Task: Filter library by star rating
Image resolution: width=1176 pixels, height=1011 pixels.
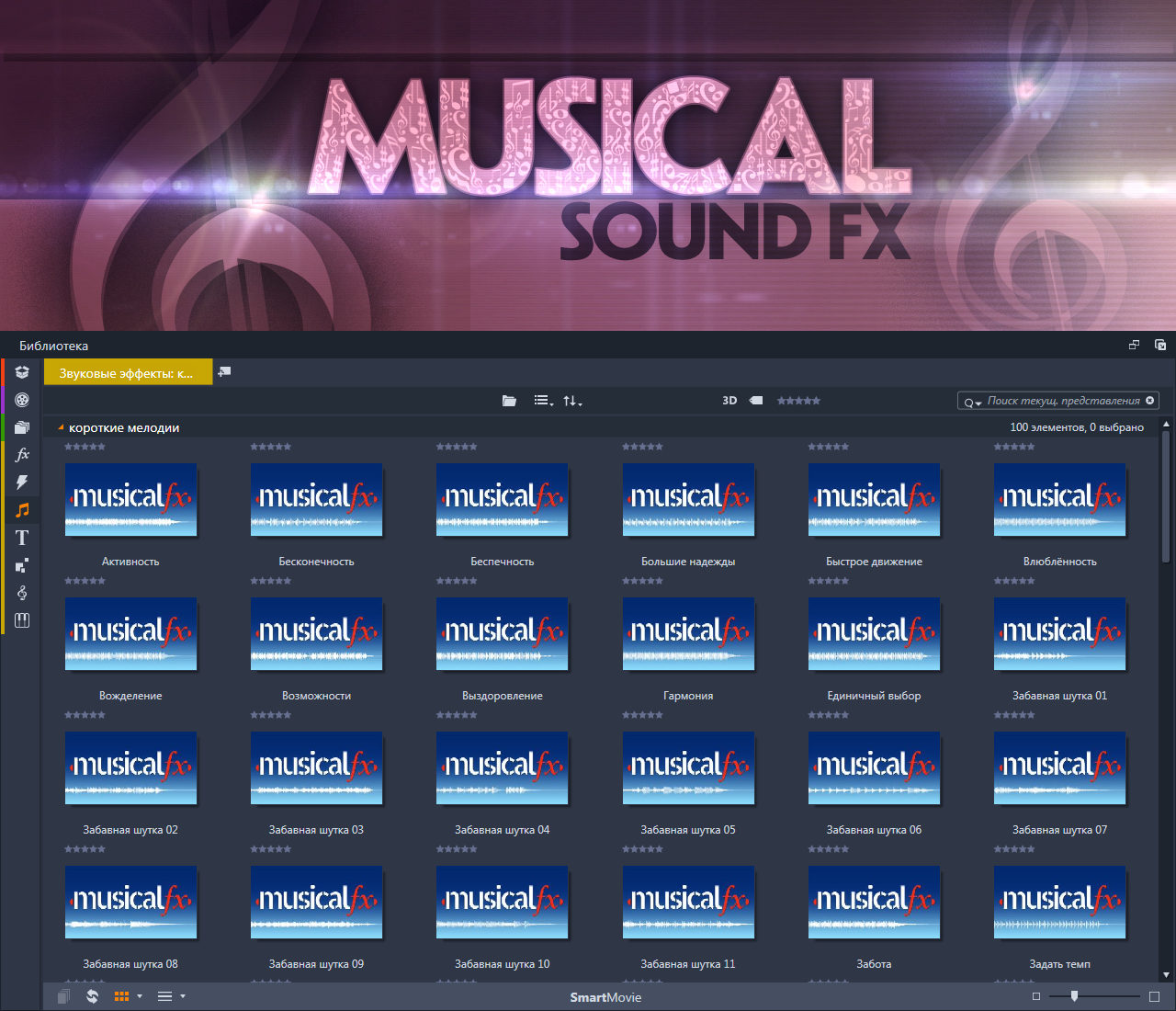Action: click(798, 401)
